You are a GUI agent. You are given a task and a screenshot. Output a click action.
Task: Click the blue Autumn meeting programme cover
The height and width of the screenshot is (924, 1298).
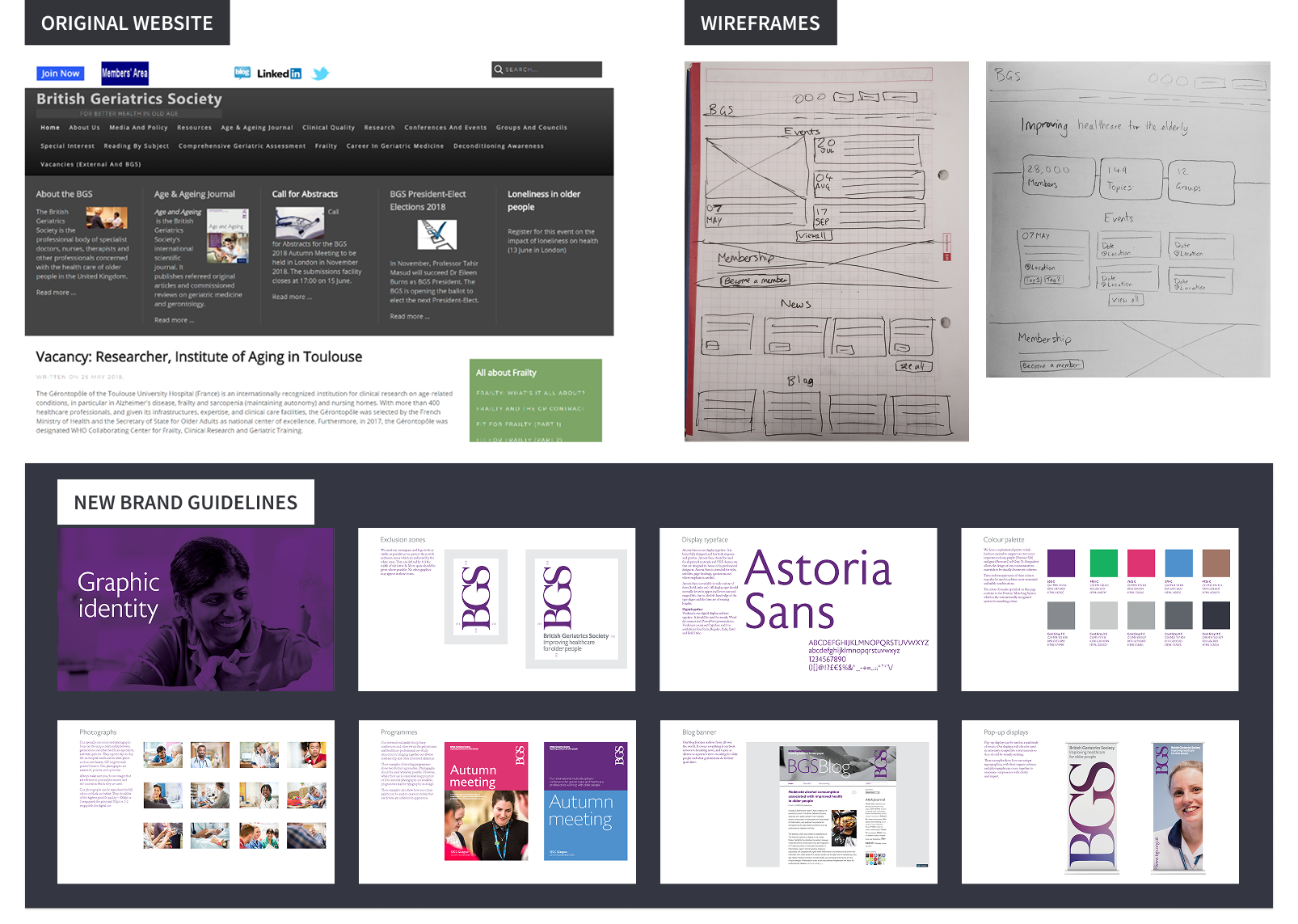pyautogui.click(x=586, y=801)
